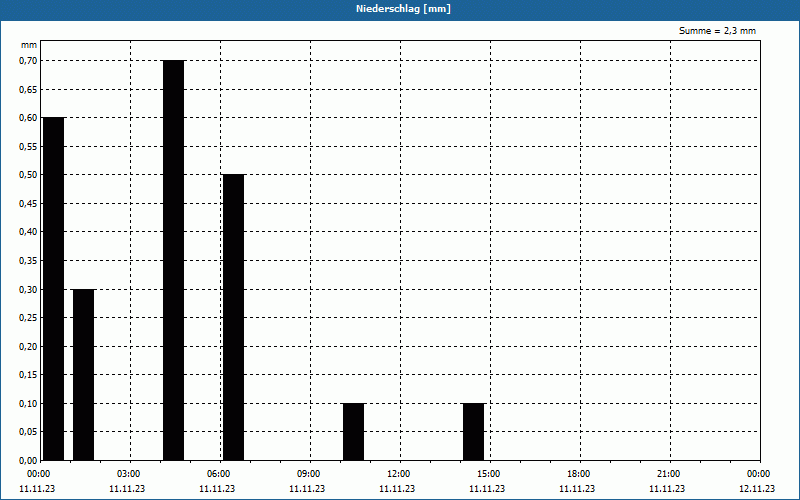
Task: Select the 12:00 time axis label
Action: (x=398, y=474)
